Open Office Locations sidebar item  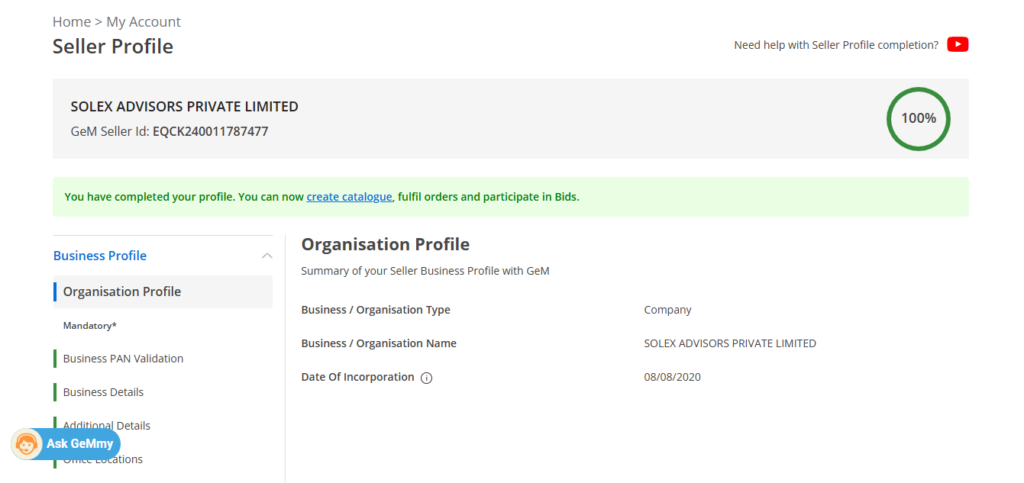click(x=103, y=460)
